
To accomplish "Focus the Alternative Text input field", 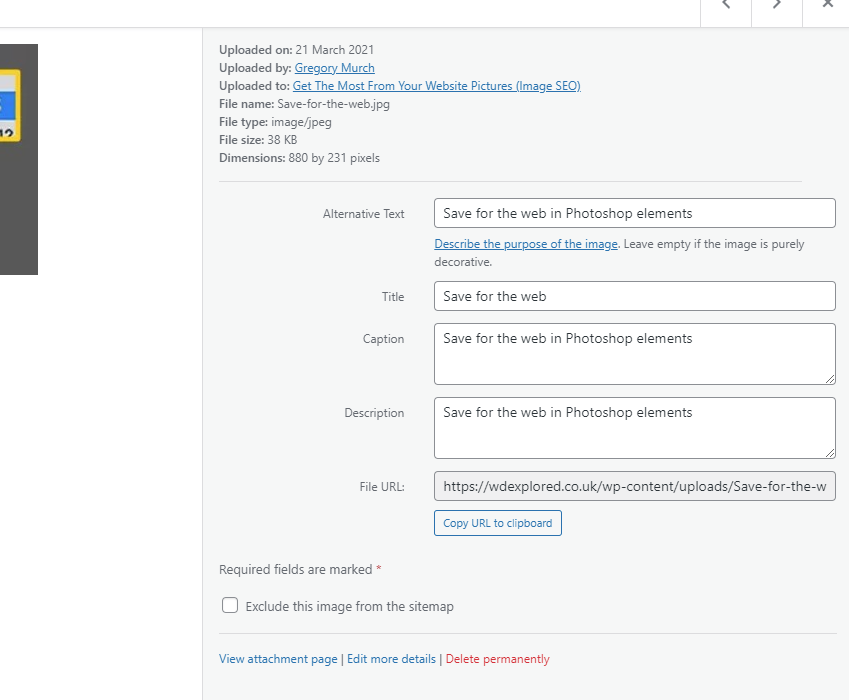I will click(x=635, y=213).
